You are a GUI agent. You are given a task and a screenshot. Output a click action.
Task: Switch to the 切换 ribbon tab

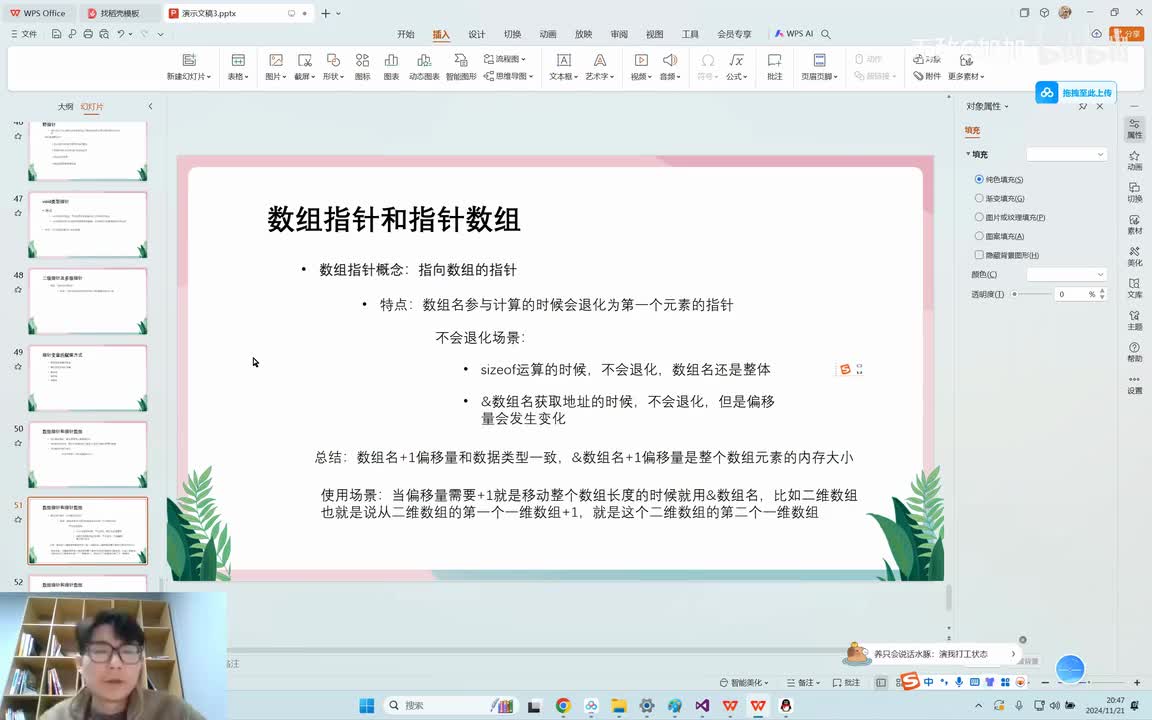coord(512,34)
